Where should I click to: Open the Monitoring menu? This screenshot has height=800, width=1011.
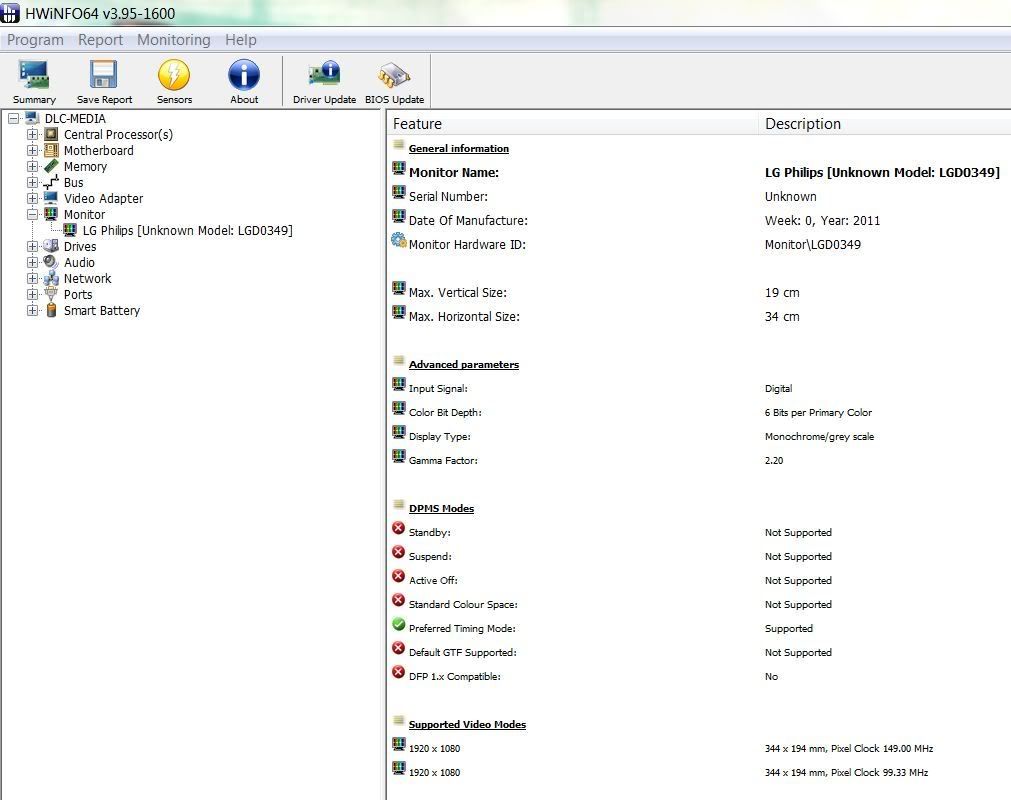174,40
